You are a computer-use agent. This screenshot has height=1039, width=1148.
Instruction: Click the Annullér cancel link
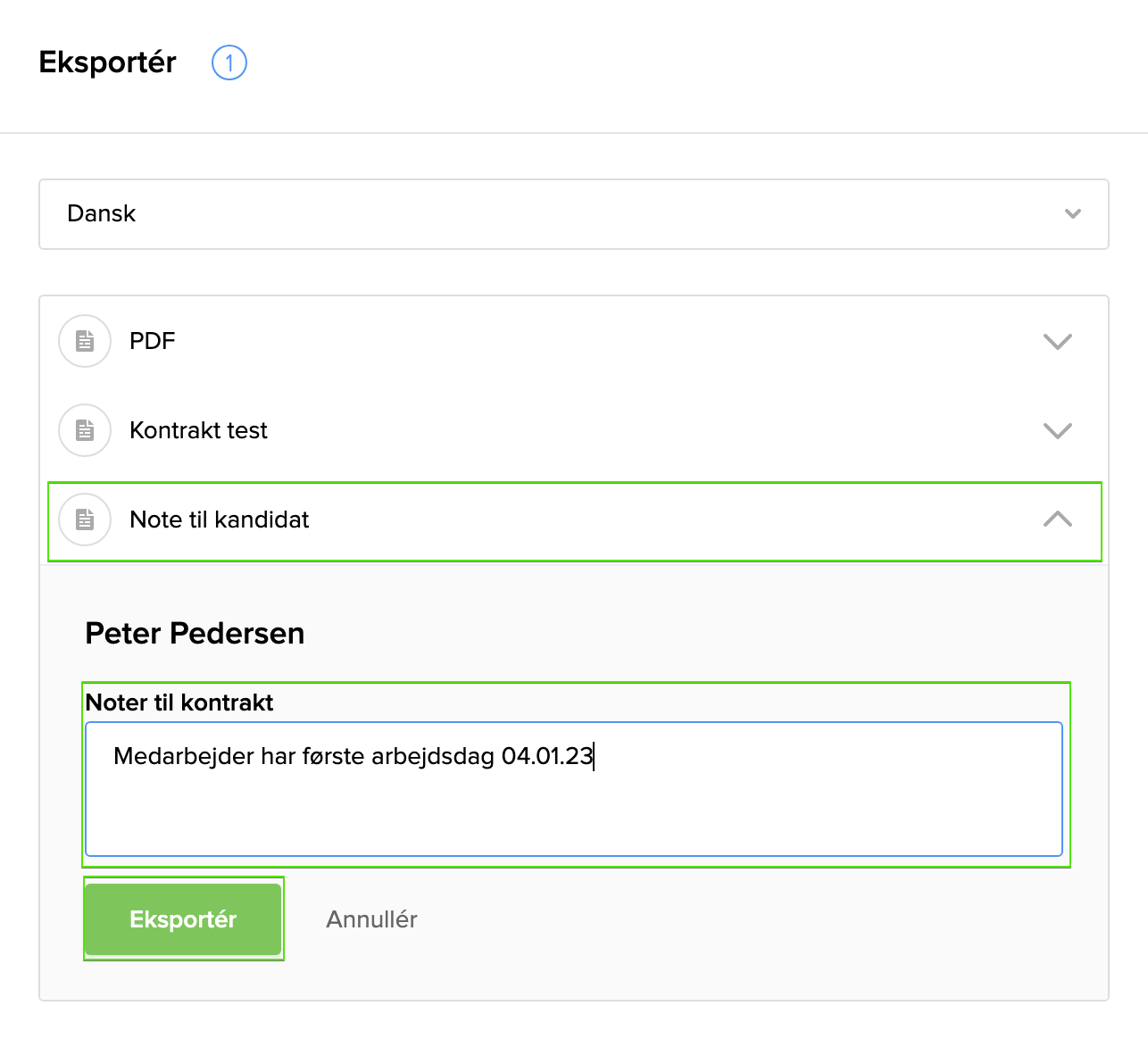[x=371, y=919]
